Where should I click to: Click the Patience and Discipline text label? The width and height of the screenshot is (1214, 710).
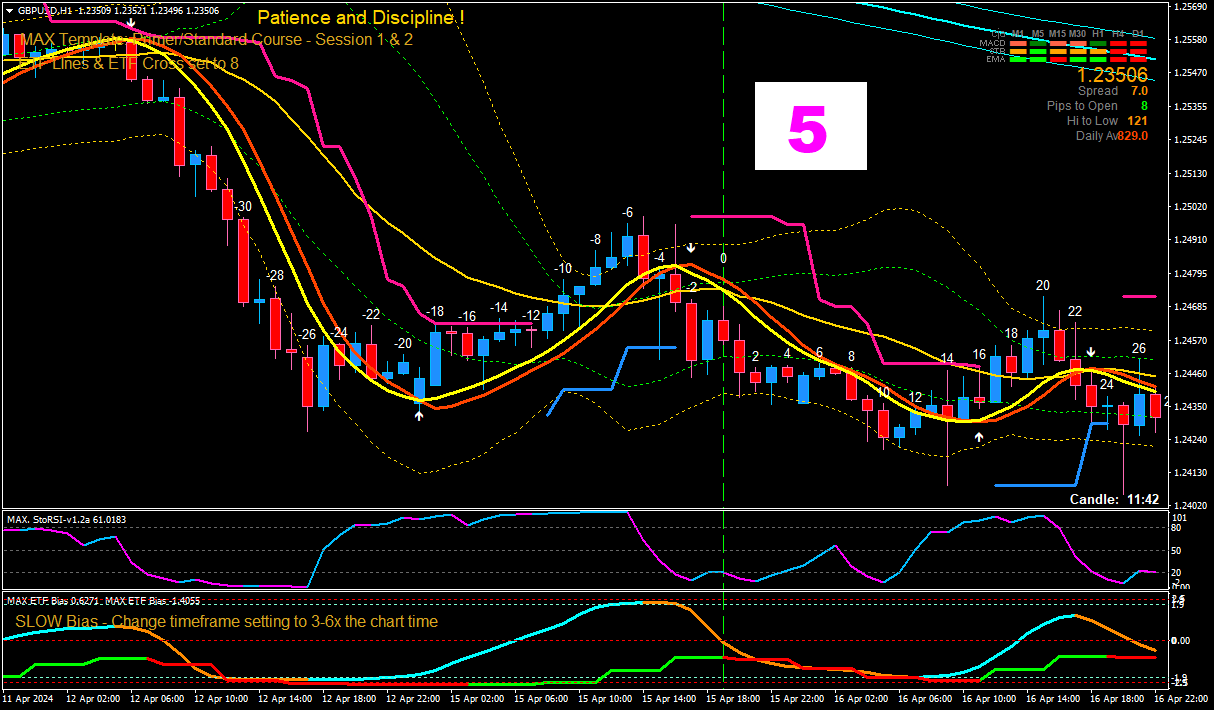pyautogui.click(x=361, y=18)
